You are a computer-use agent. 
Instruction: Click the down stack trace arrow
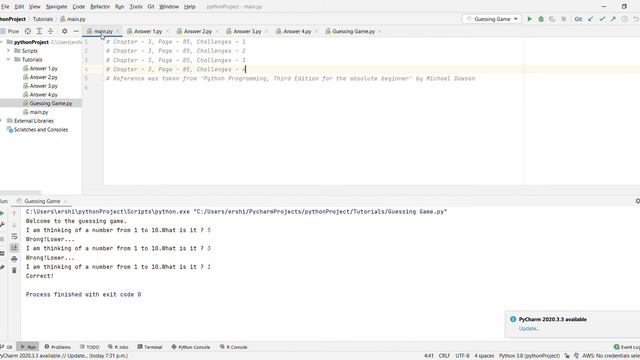point(14,225)
